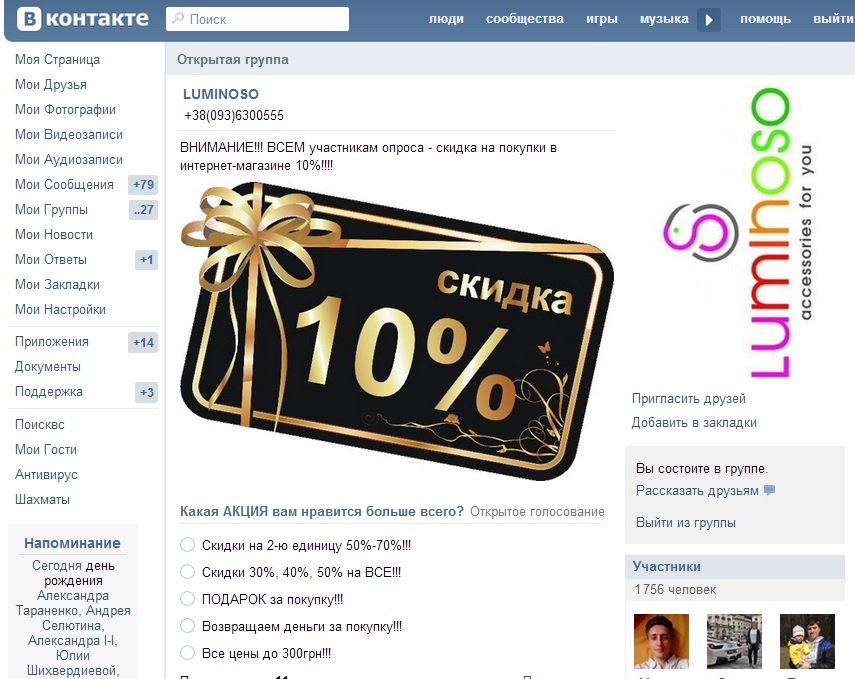Open the +79 messages counter badge
The image size is (855, 679).
click(143, 184)
